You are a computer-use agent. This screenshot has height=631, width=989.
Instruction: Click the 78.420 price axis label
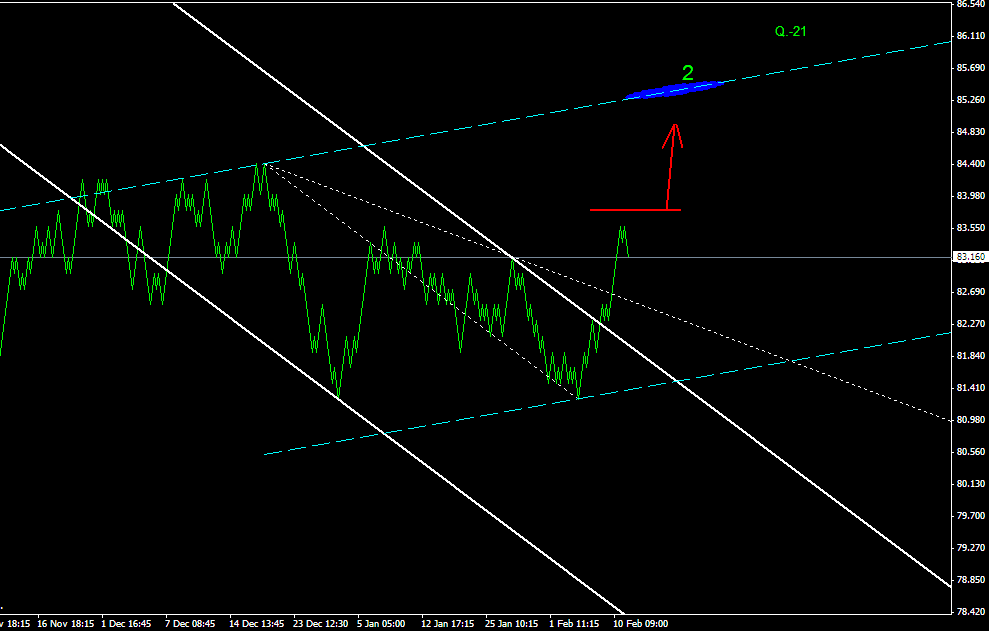(971, 611)
